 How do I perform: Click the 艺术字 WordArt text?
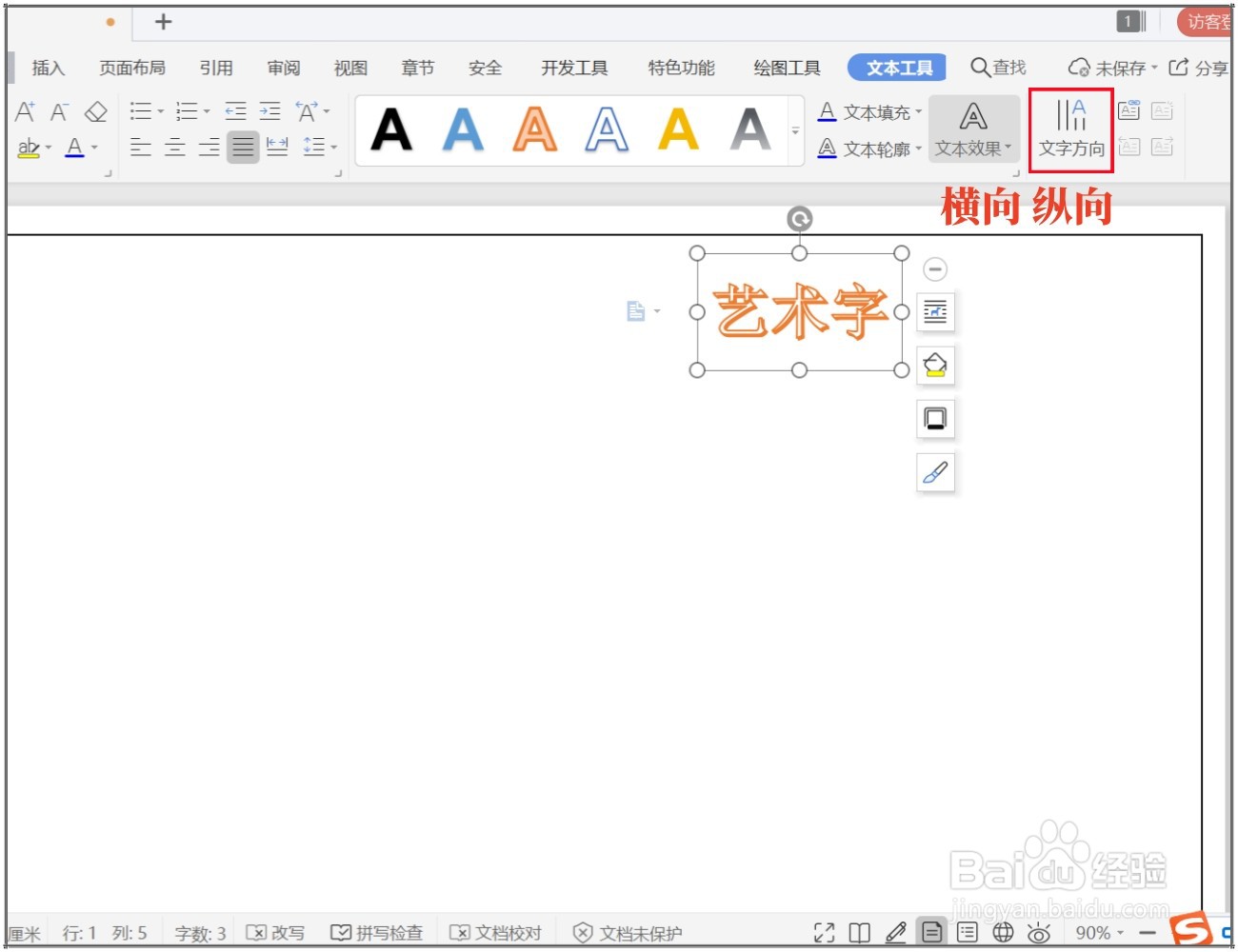(x=800, y=311)
